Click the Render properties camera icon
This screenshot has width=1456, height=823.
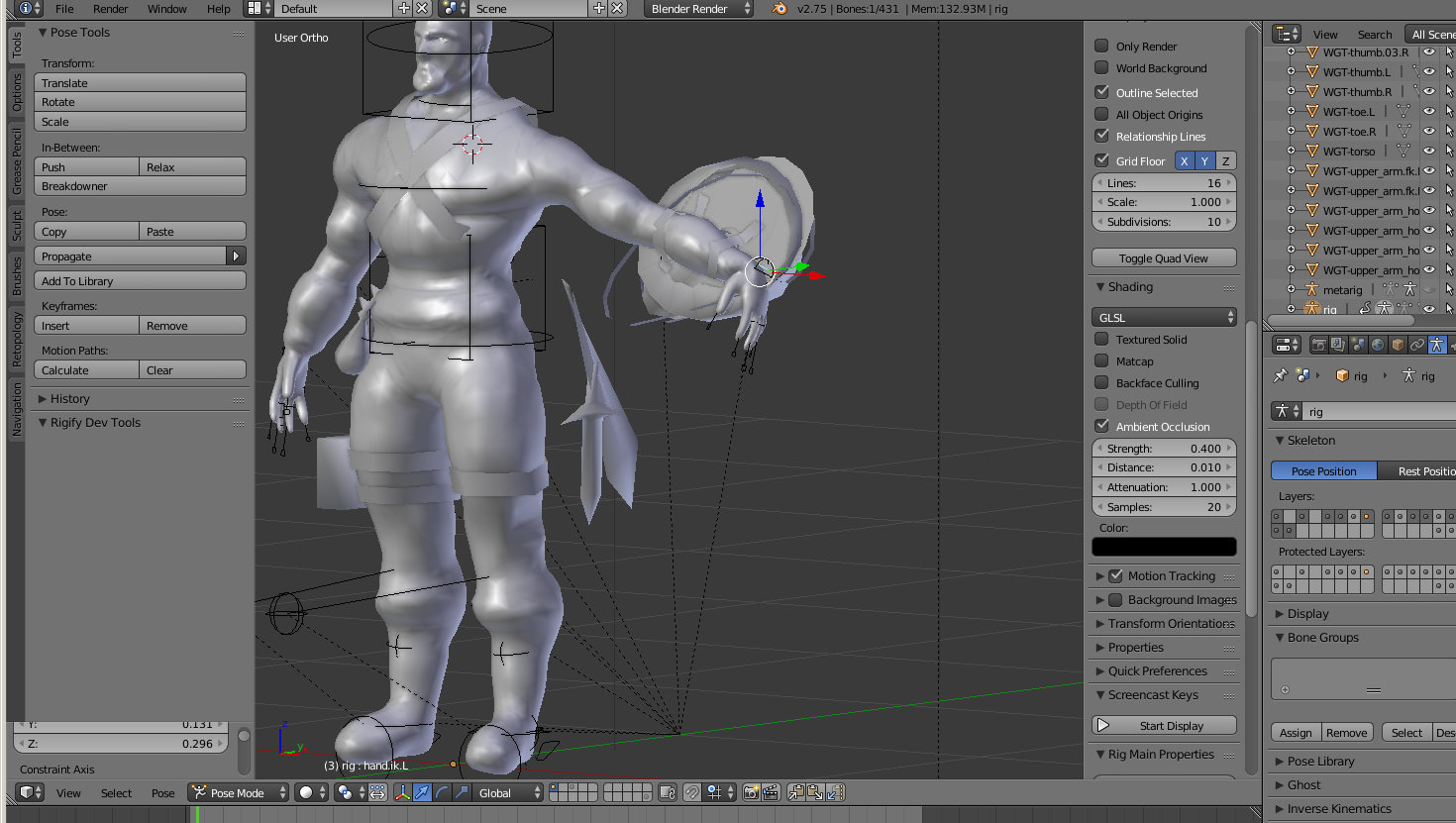click(x=1319, y=345)
